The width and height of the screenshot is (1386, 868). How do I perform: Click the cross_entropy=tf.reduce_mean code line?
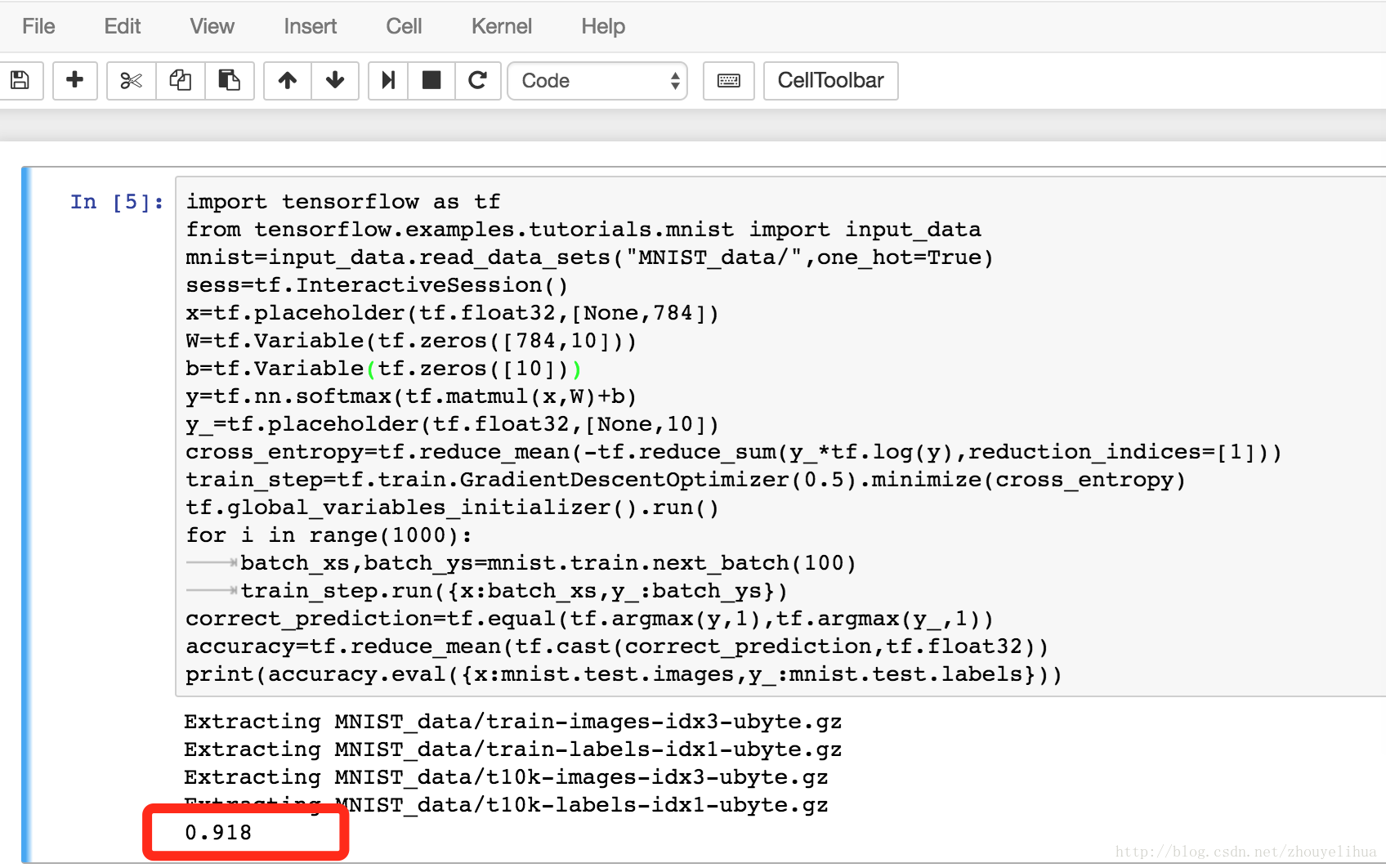pyautogui.click(x=734, y=452)
